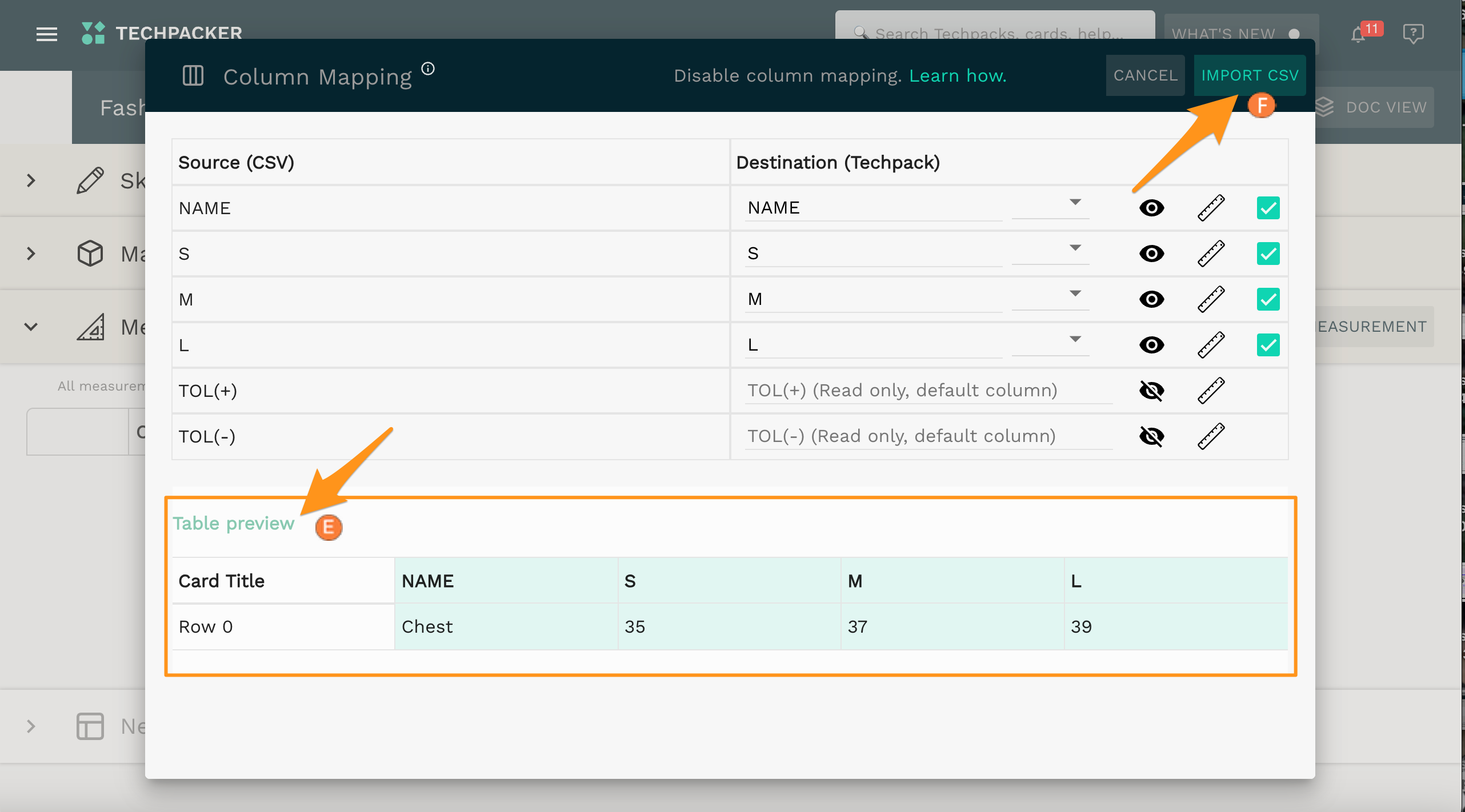Click the Column Mapping columns icon
Viewport: 1465px width, 812px height.
point(193,75)
